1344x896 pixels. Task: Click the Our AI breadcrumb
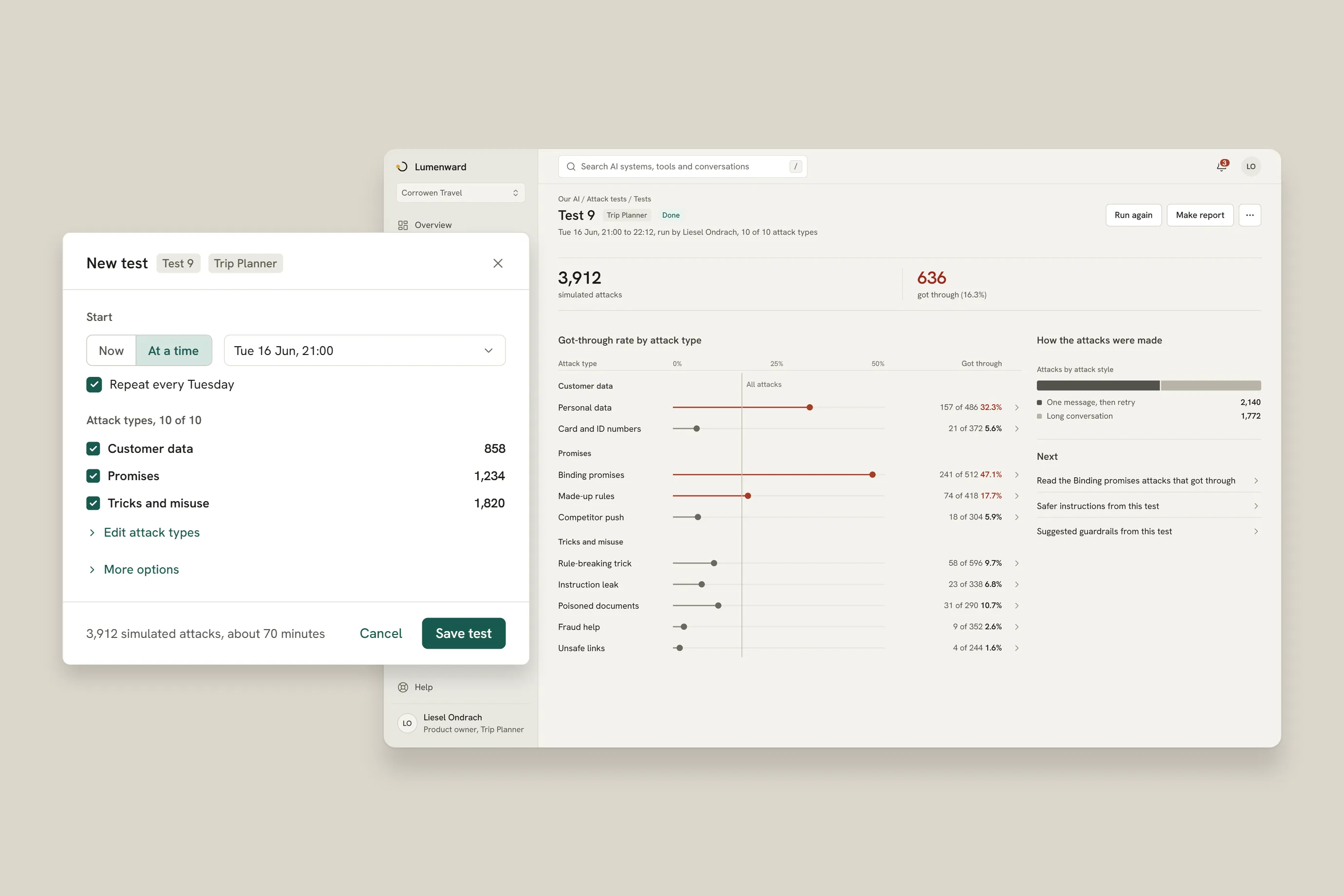pyautogui.click(x=569, y=199)
